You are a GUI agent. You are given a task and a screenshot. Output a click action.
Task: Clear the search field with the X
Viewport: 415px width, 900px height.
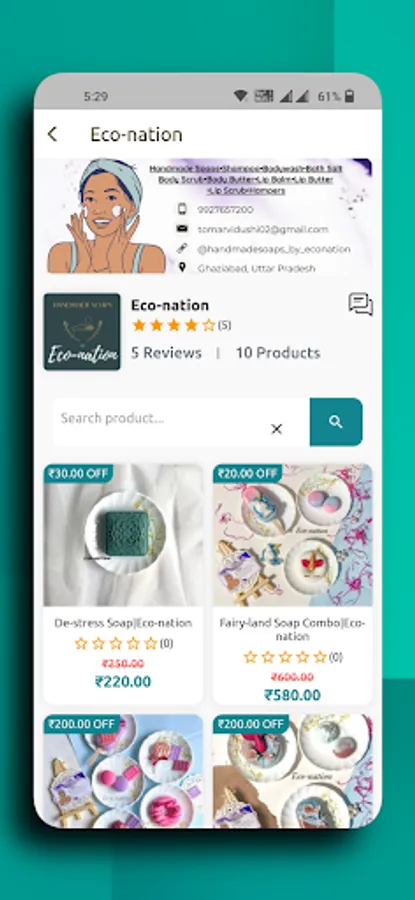click(x=276, y=429)
